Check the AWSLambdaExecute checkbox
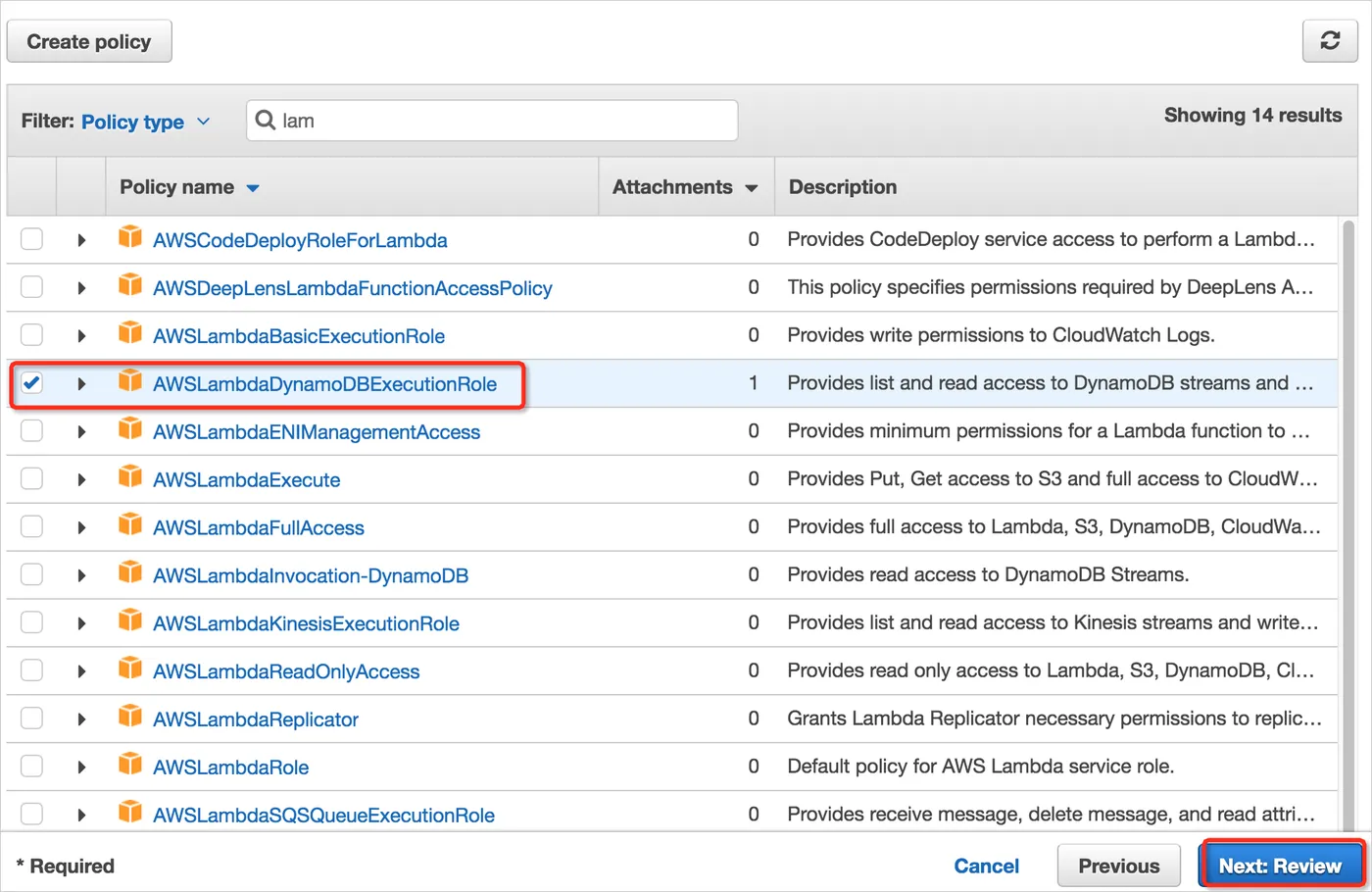This screenshot has height=892, width=1372. (31, 479)
